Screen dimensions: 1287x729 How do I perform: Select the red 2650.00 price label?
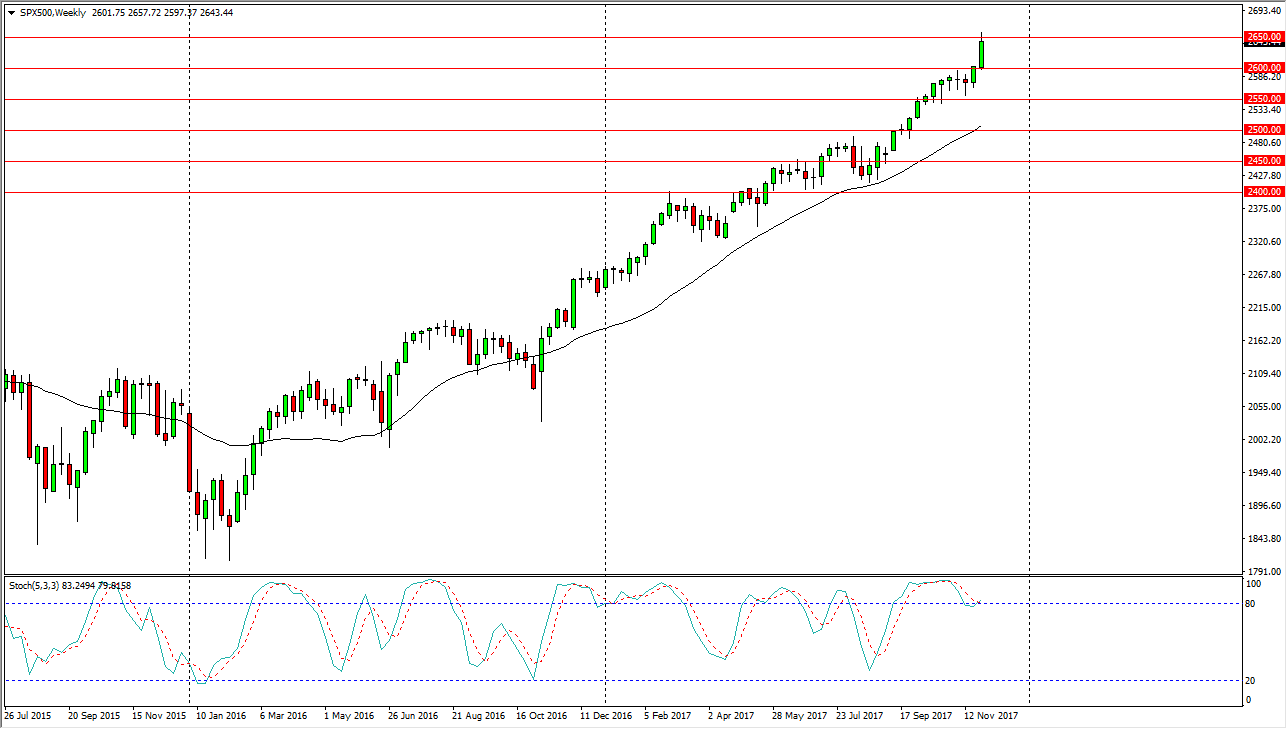(1264, 37)
